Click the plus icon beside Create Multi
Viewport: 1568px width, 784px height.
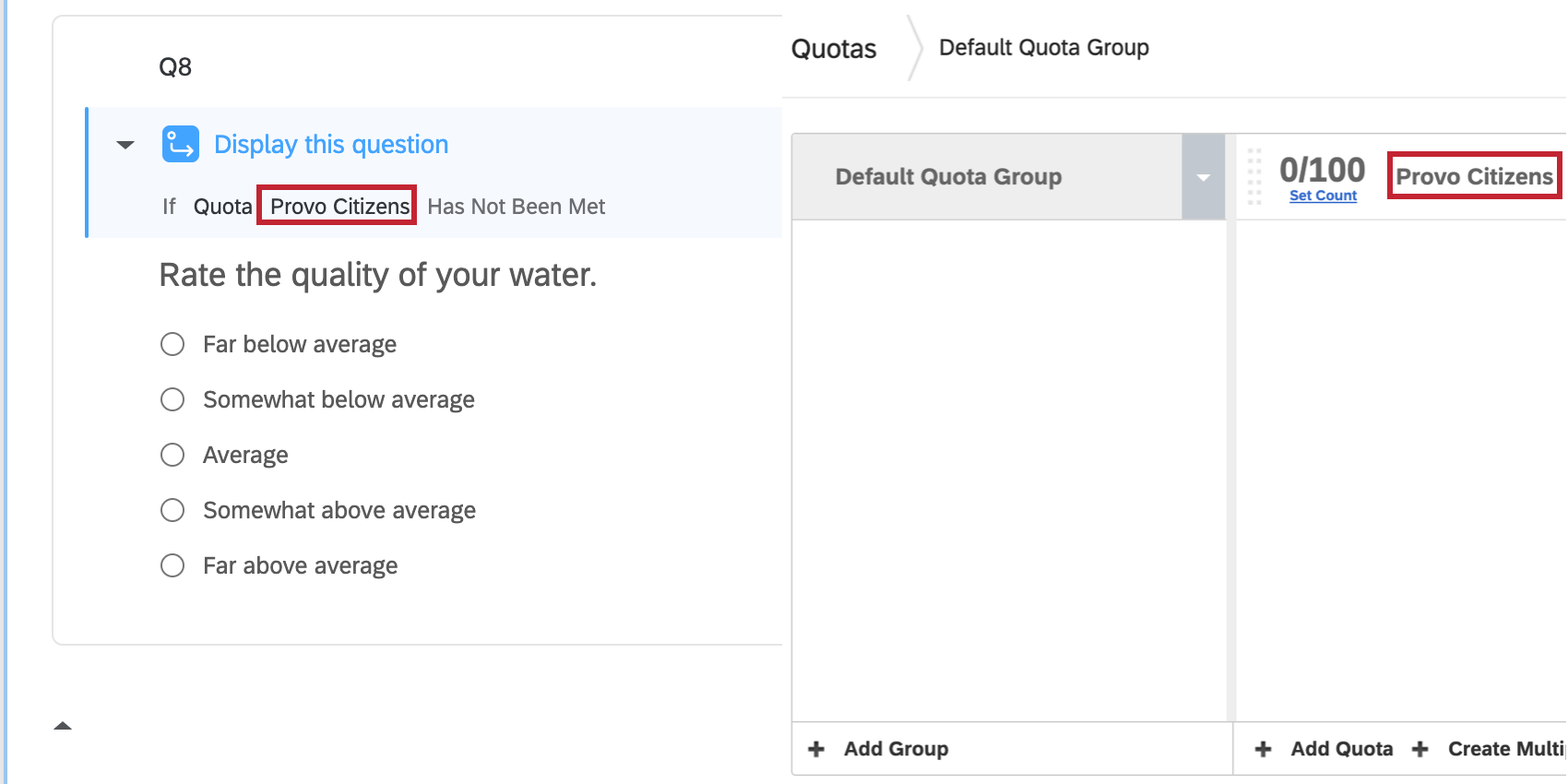1420,749
